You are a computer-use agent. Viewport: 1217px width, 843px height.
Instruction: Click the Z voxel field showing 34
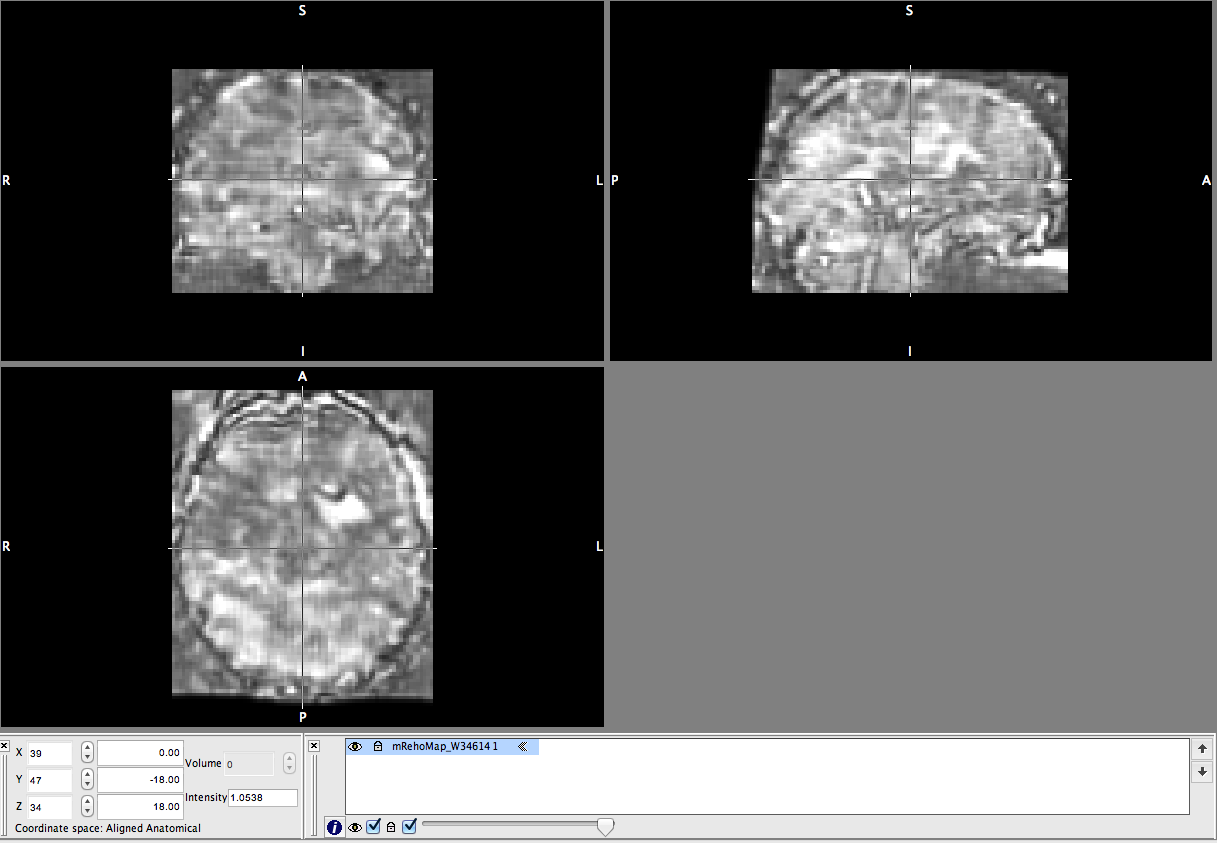(x=50, y=807)
